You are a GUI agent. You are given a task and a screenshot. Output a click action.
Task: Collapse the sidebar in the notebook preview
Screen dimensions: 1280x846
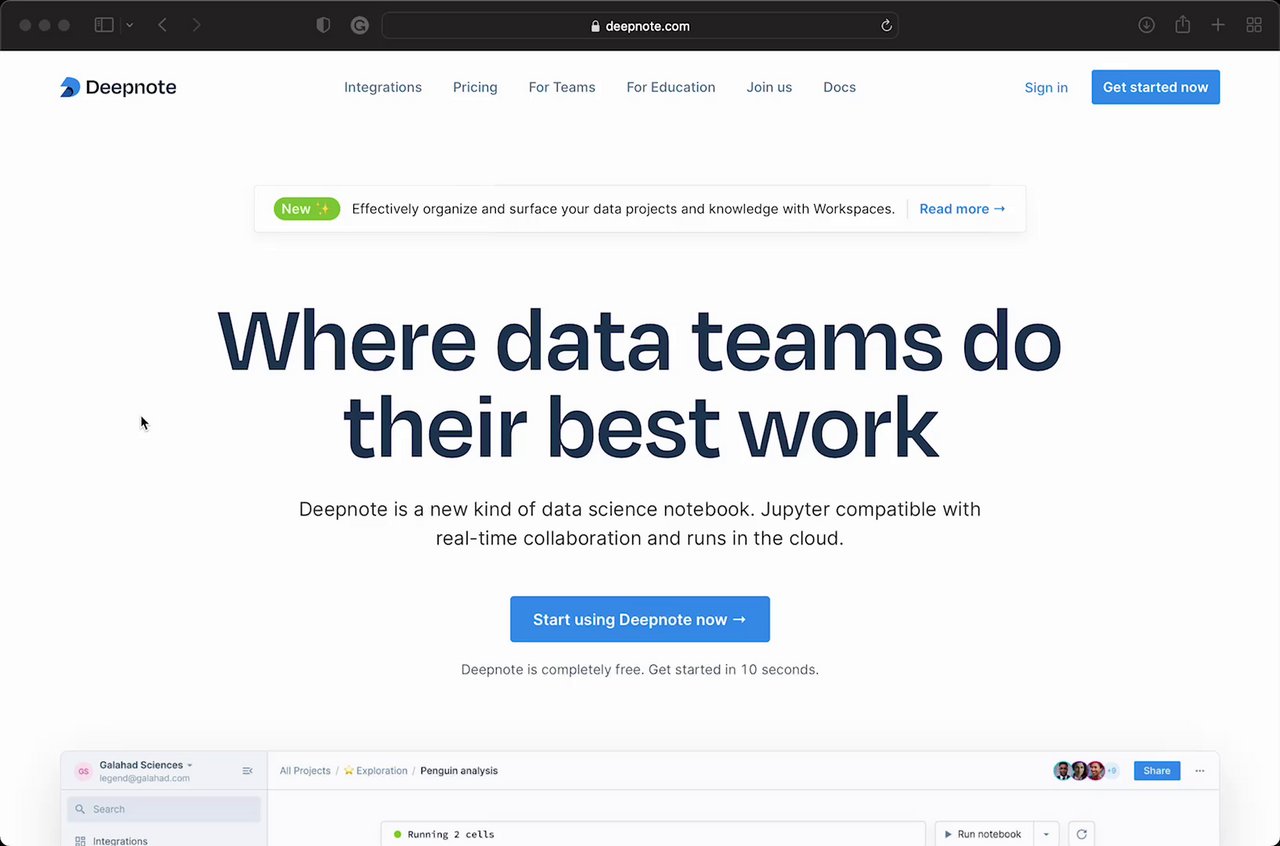click(x=247, y=771)
